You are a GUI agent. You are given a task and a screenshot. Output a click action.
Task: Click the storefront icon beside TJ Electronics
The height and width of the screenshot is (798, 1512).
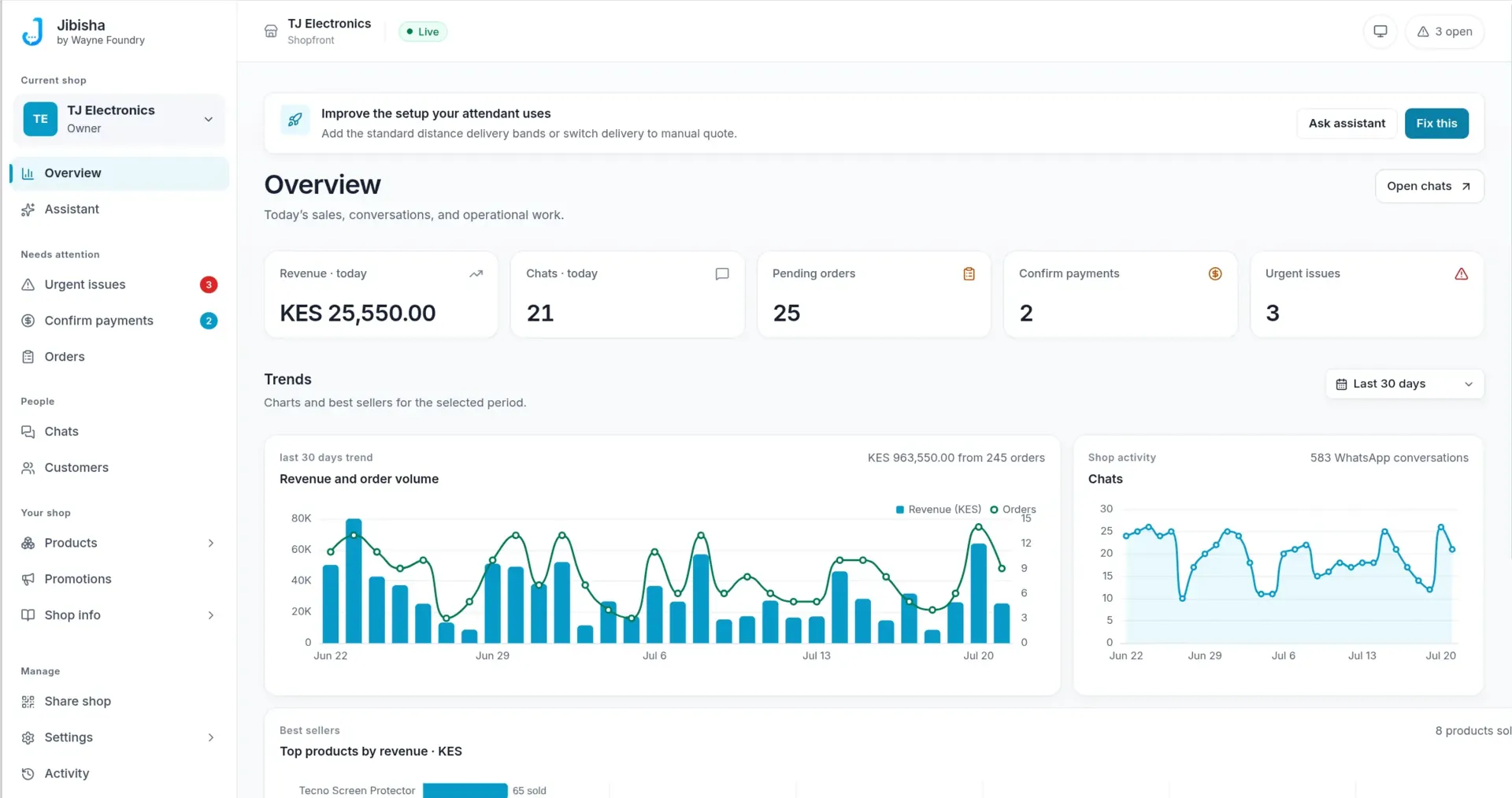[x=271, y=32]
